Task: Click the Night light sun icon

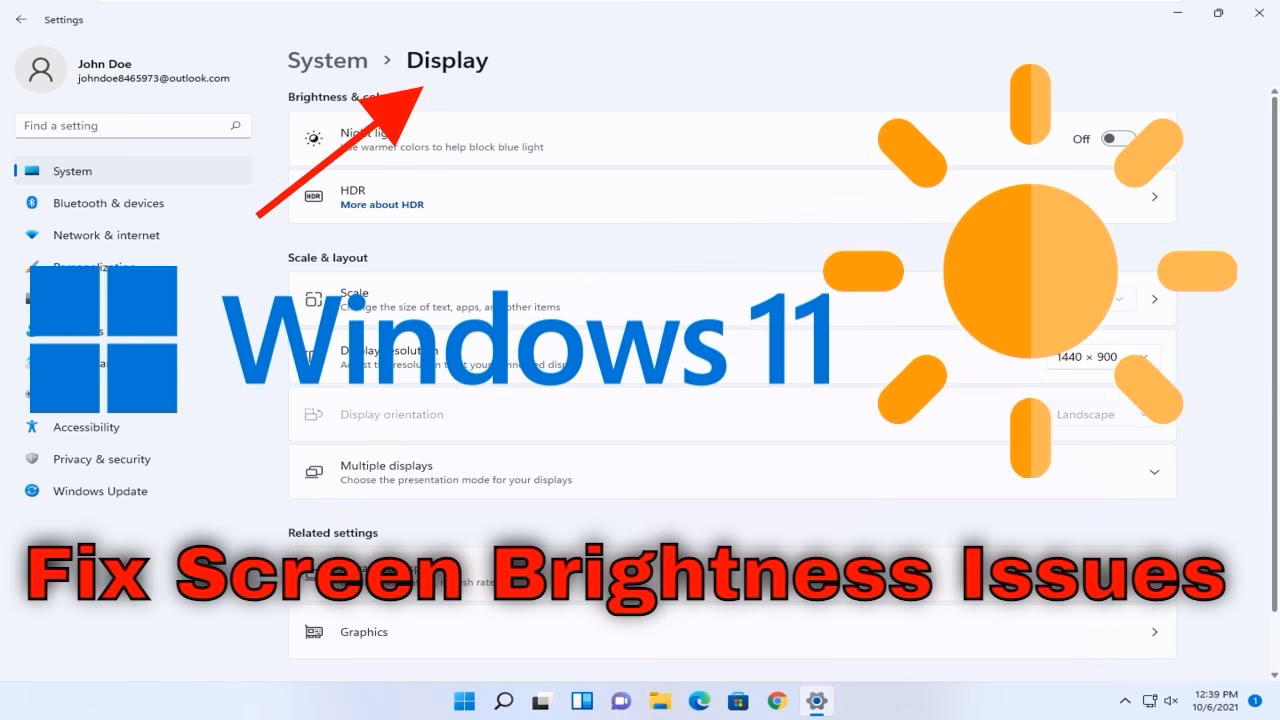Action: (x=314, y=139)
